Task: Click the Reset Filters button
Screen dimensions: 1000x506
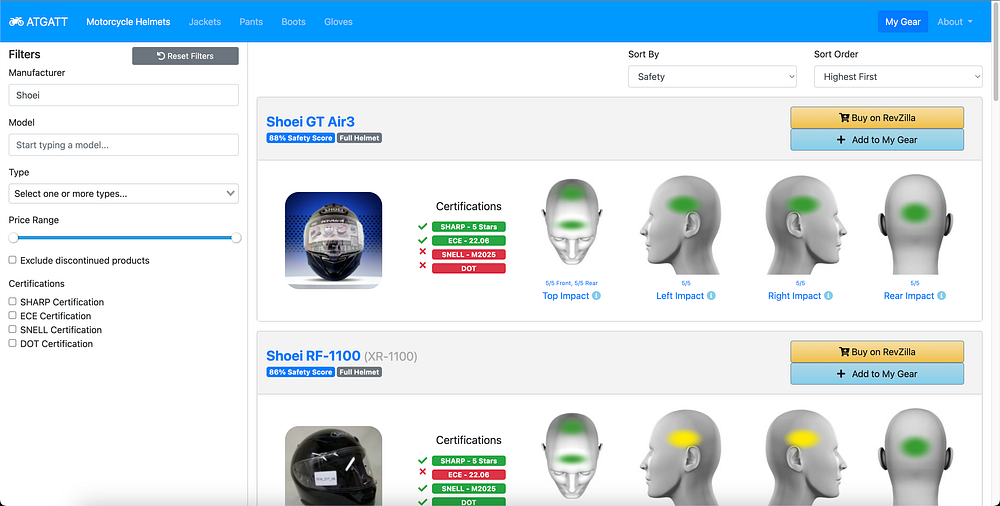Action: [186, 56]
